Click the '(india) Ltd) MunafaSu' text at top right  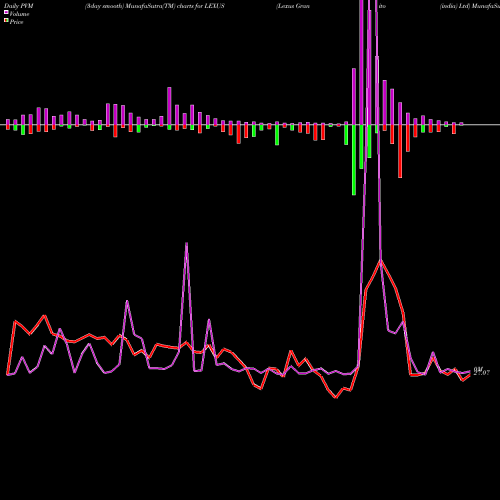470,6
